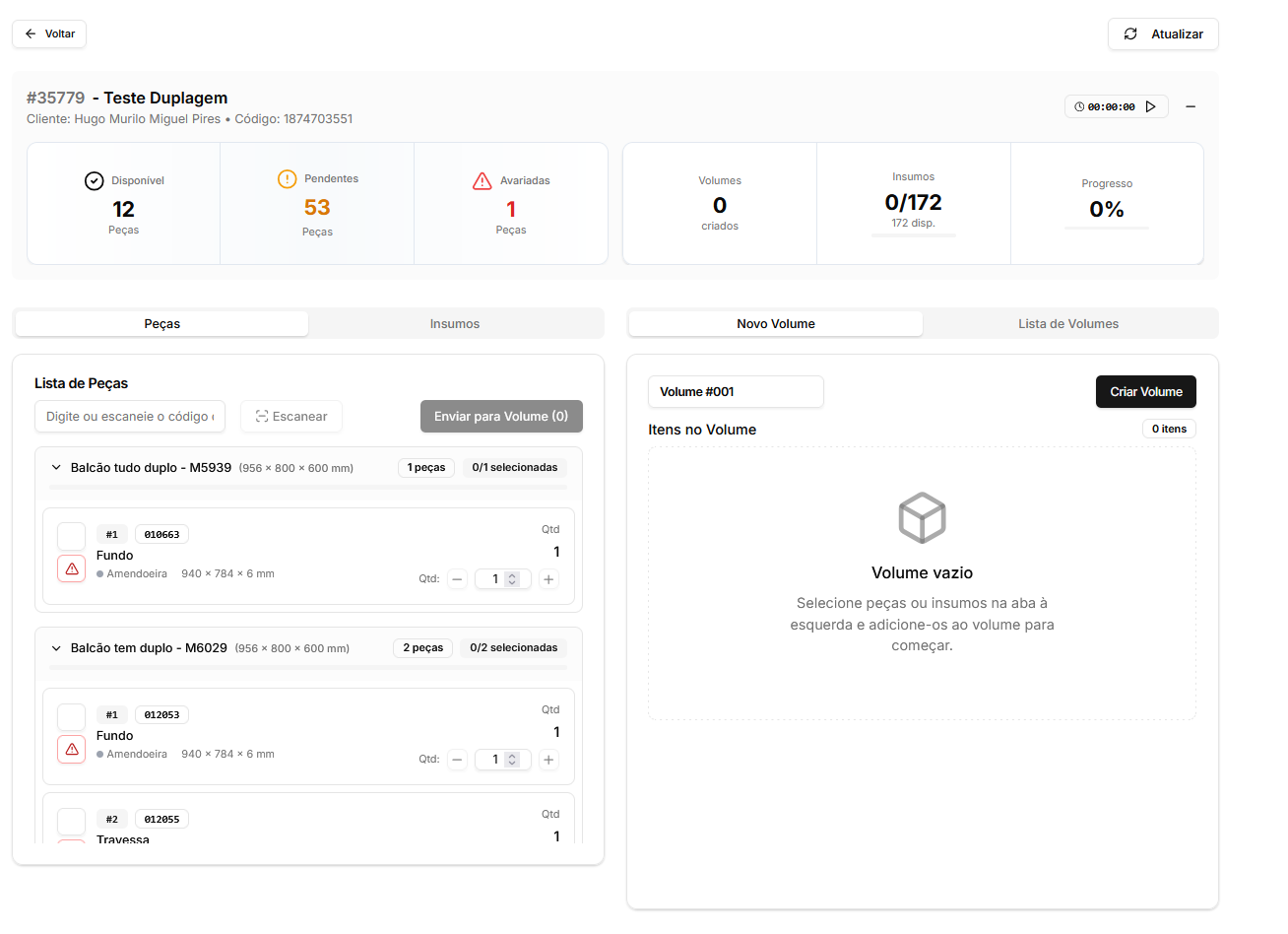Decrease quantity with minus icon for piece 012053

457,760
